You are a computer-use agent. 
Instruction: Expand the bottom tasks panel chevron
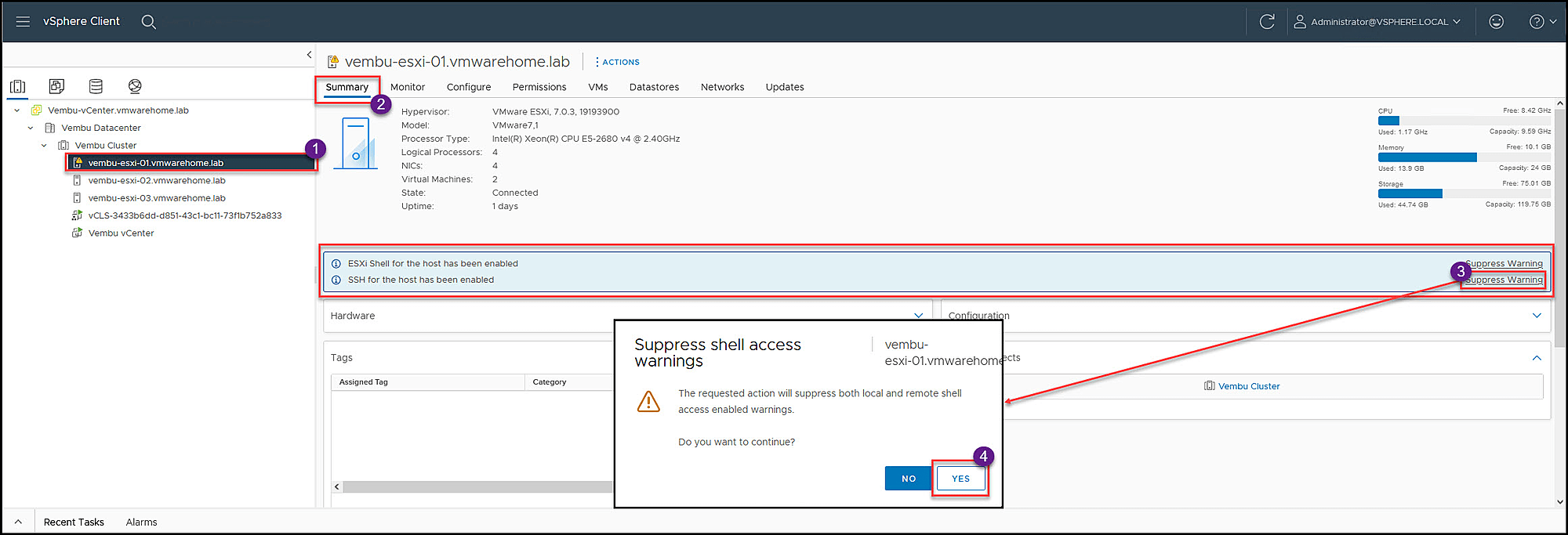click(18, 522)
